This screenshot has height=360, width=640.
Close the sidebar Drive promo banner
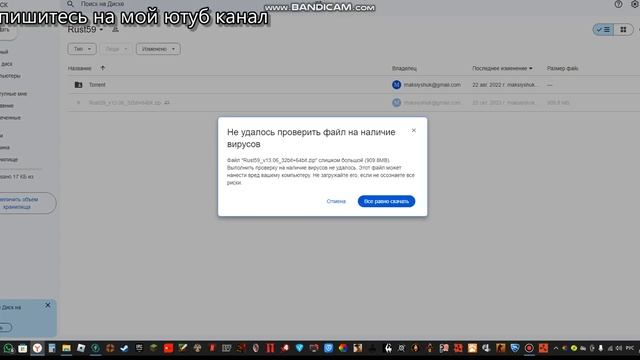(x=48, y=305)
